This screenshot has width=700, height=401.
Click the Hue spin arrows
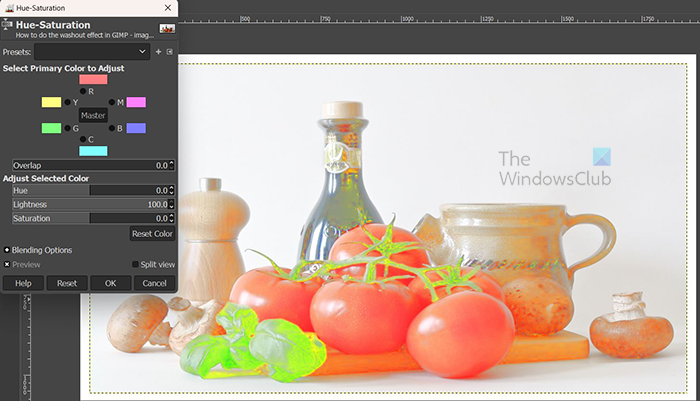[x=171, y=191]
